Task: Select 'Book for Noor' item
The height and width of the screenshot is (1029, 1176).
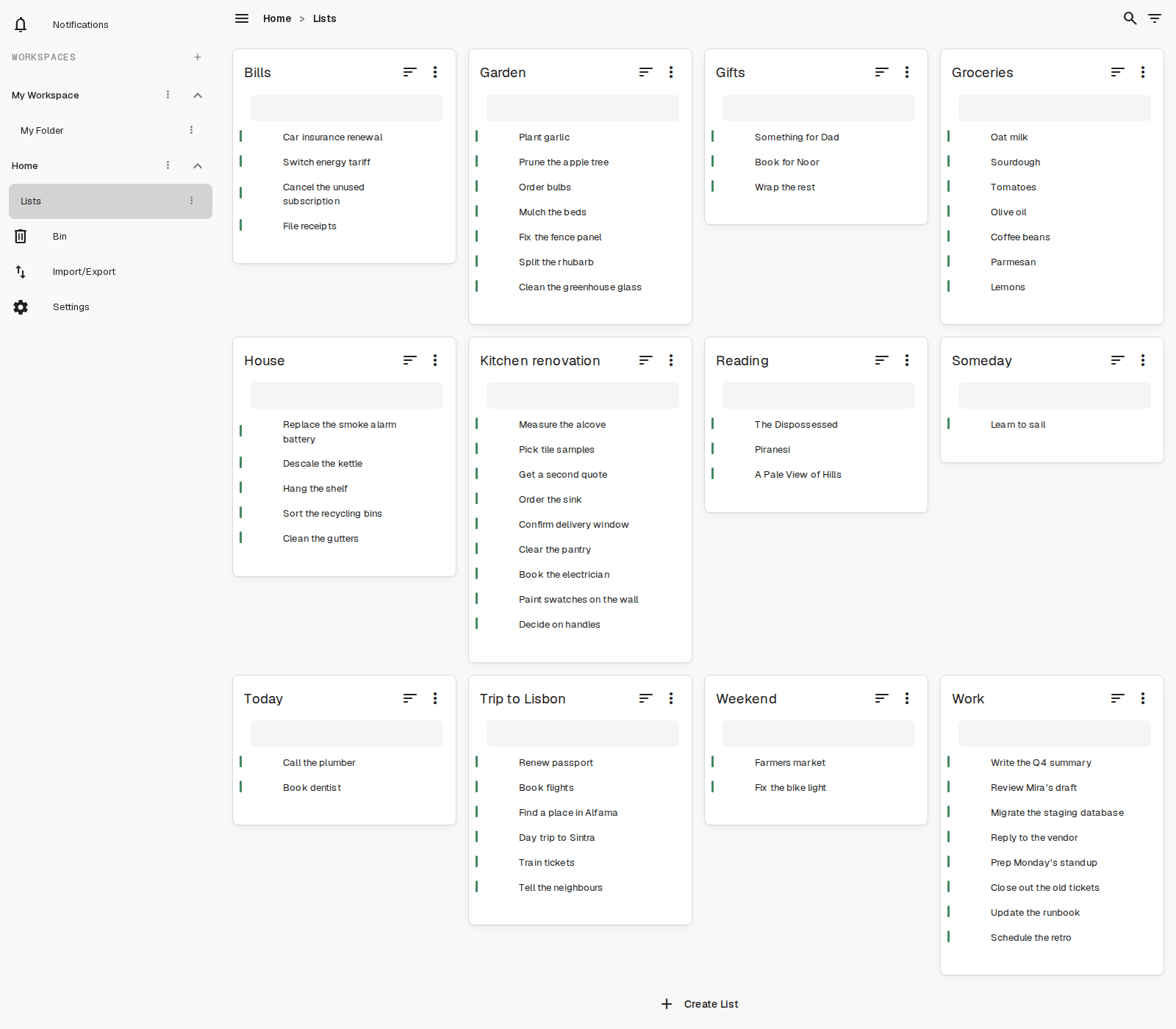Action: (x=786, y=162)
